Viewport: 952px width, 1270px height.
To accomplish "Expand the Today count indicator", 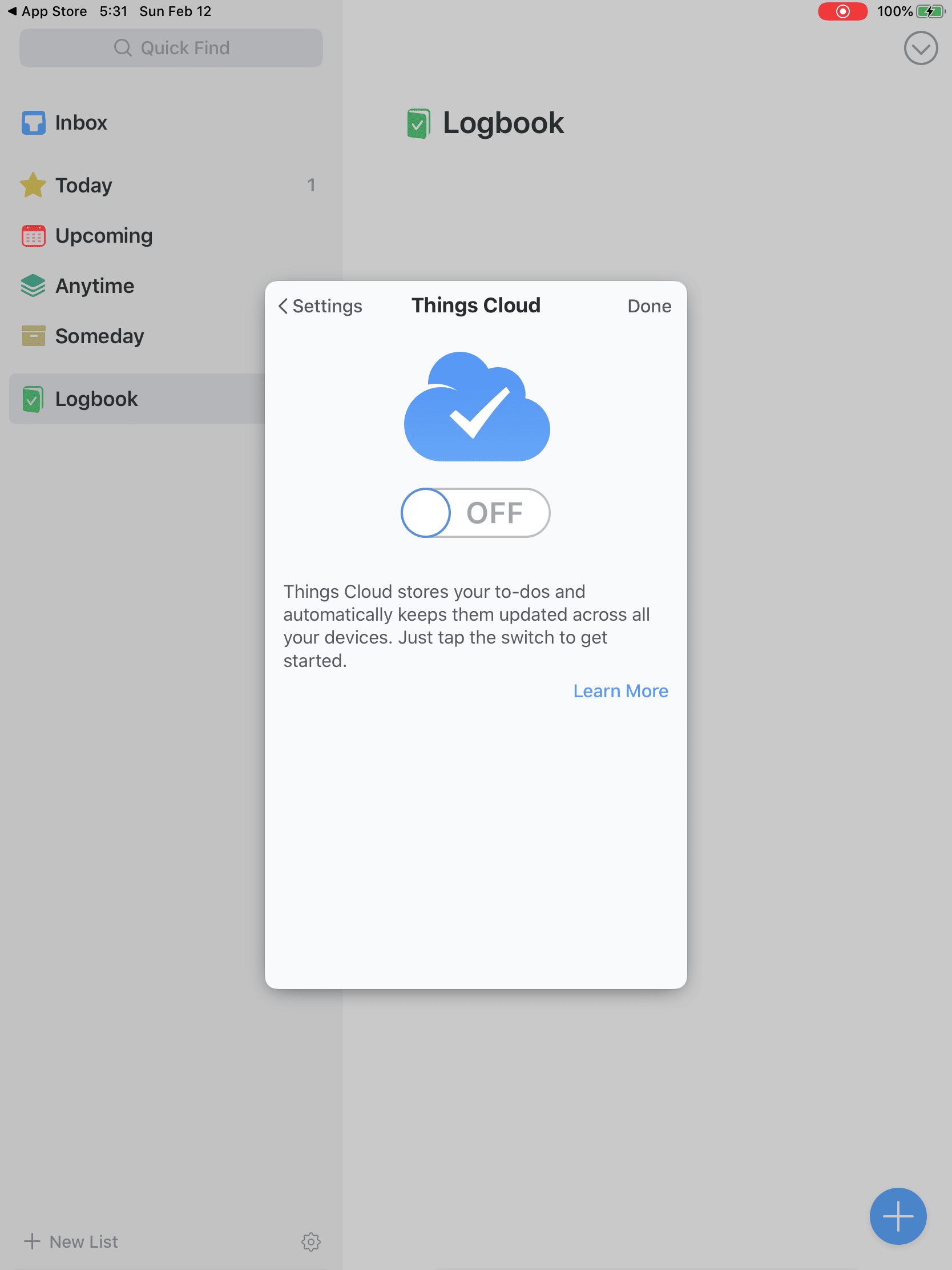I will click(x=310, y=185).
